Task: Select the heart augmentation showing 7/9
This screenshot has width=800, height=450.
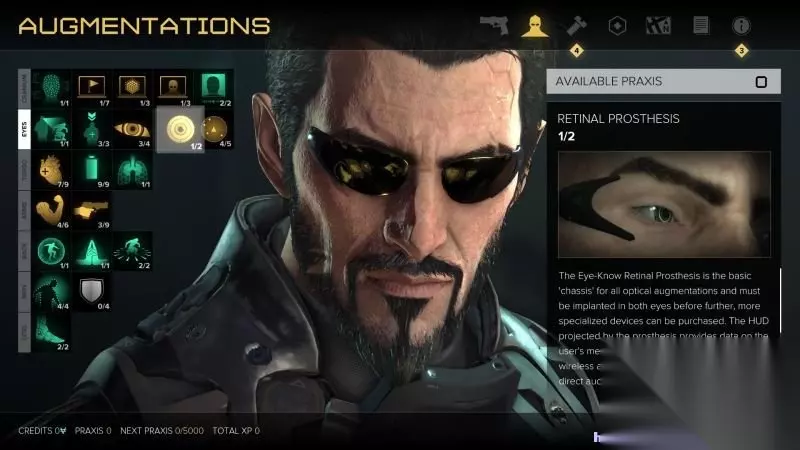Action: [52, 170]
